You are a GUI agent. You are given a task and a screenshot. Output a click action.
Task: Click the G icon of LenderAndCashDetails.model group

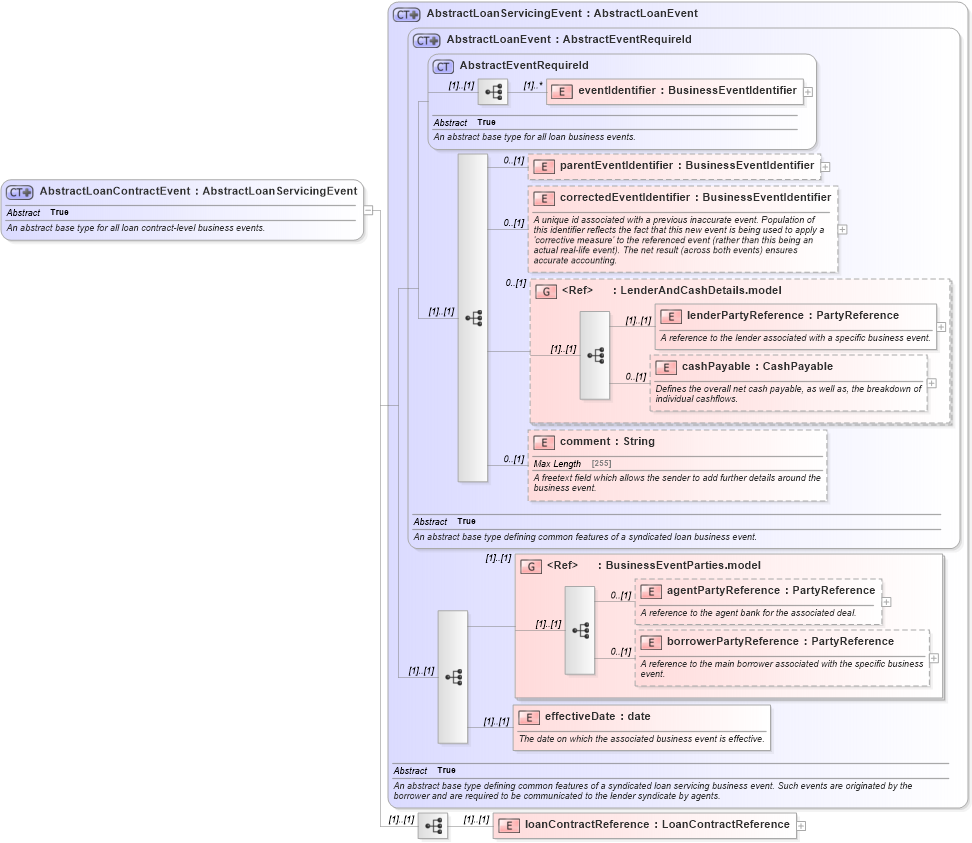(547, 292)
